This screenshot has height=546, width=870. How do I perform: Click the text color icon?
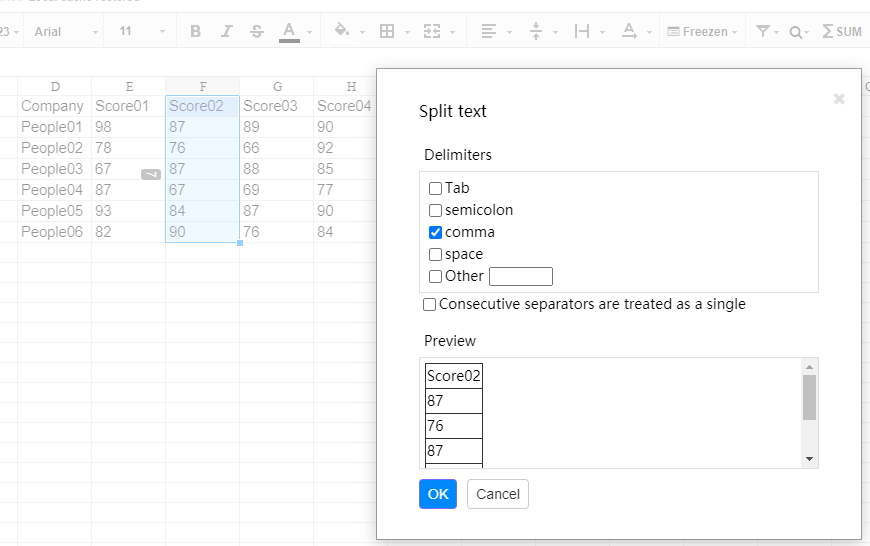[289, 32]
